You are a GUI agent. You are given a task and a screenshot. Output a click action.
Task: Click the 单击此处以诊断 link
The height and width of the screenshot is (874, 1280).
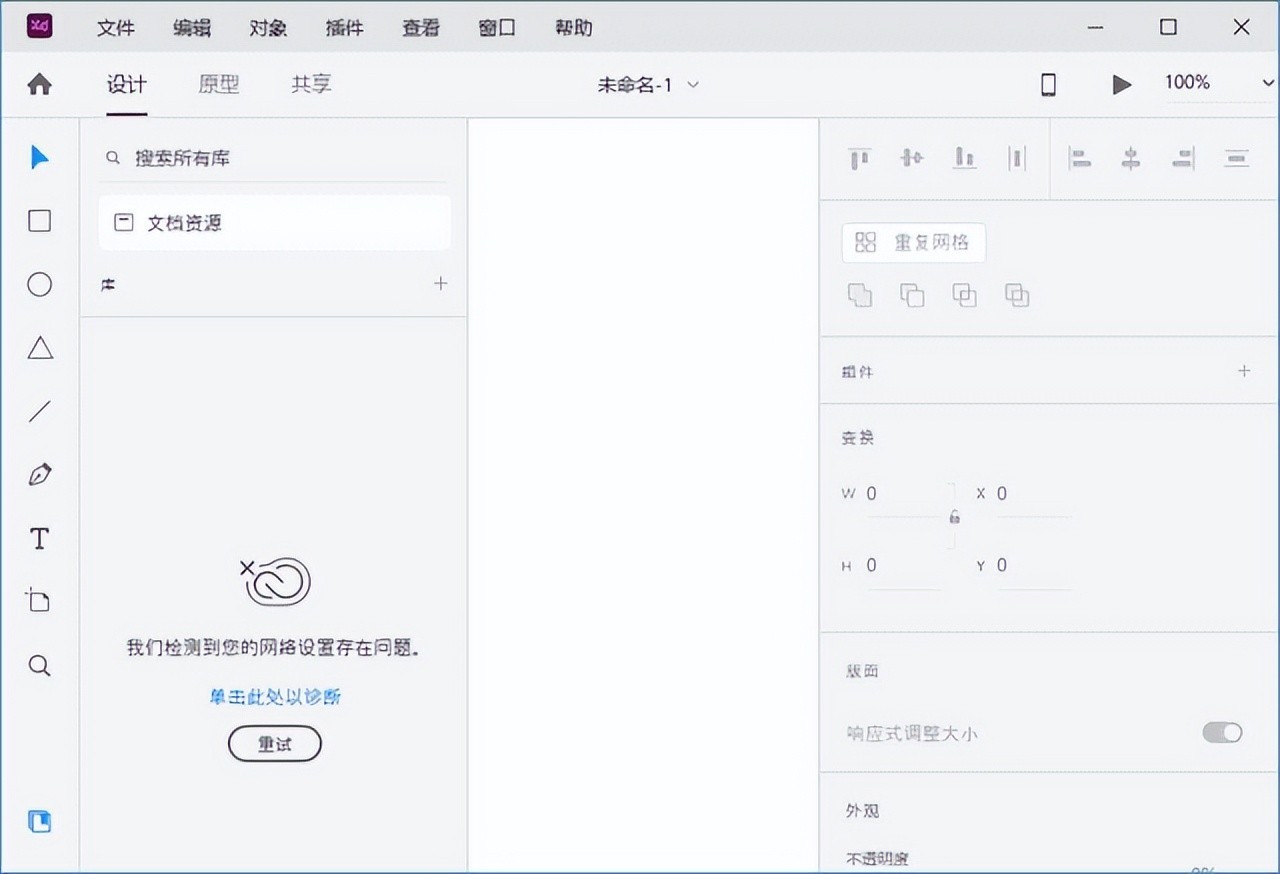coord(275,696)
